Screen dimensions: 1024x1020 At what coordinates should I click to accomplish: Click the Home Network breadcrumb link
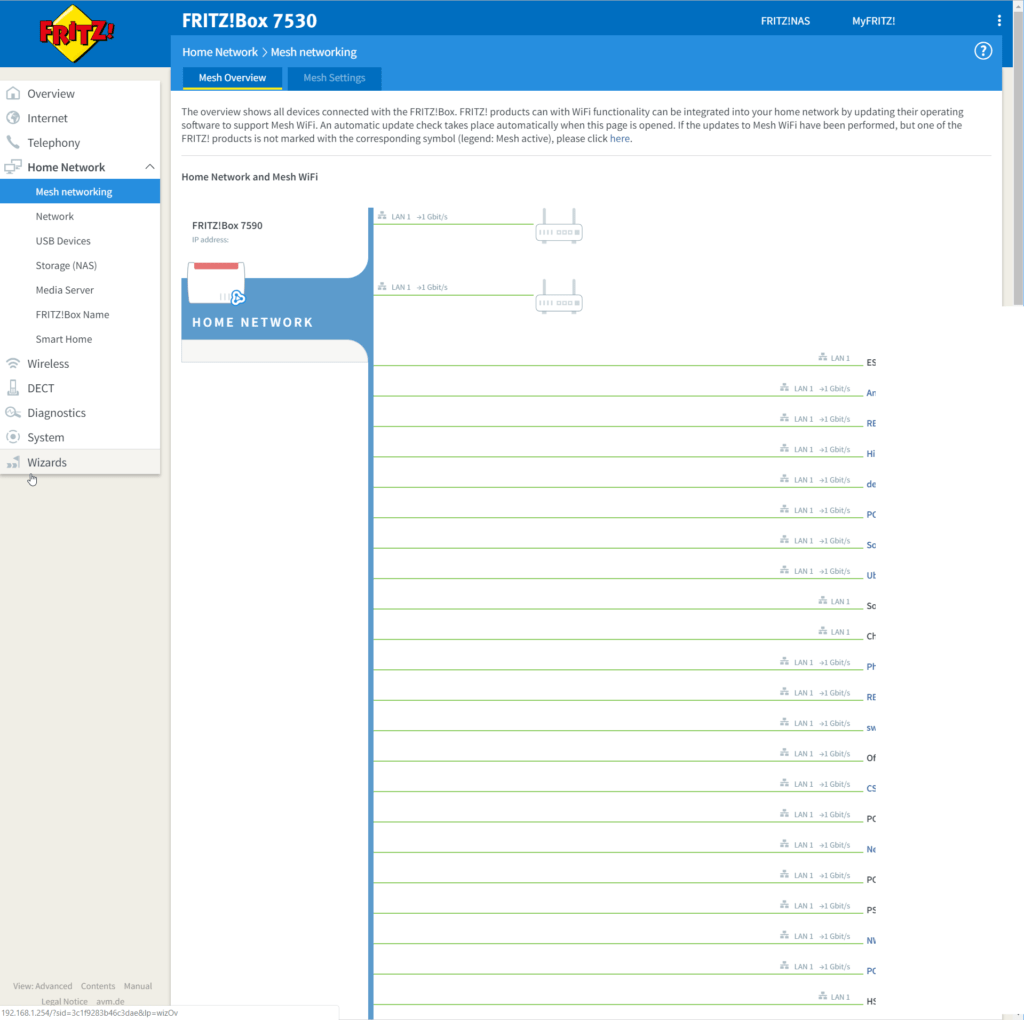219,52
